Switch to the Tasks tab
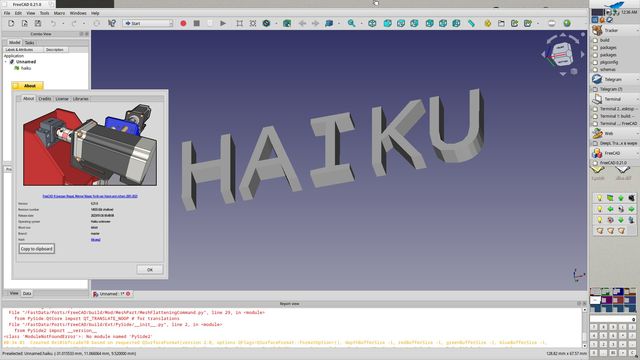Screen dimensions: 640x360 point(29,43)
